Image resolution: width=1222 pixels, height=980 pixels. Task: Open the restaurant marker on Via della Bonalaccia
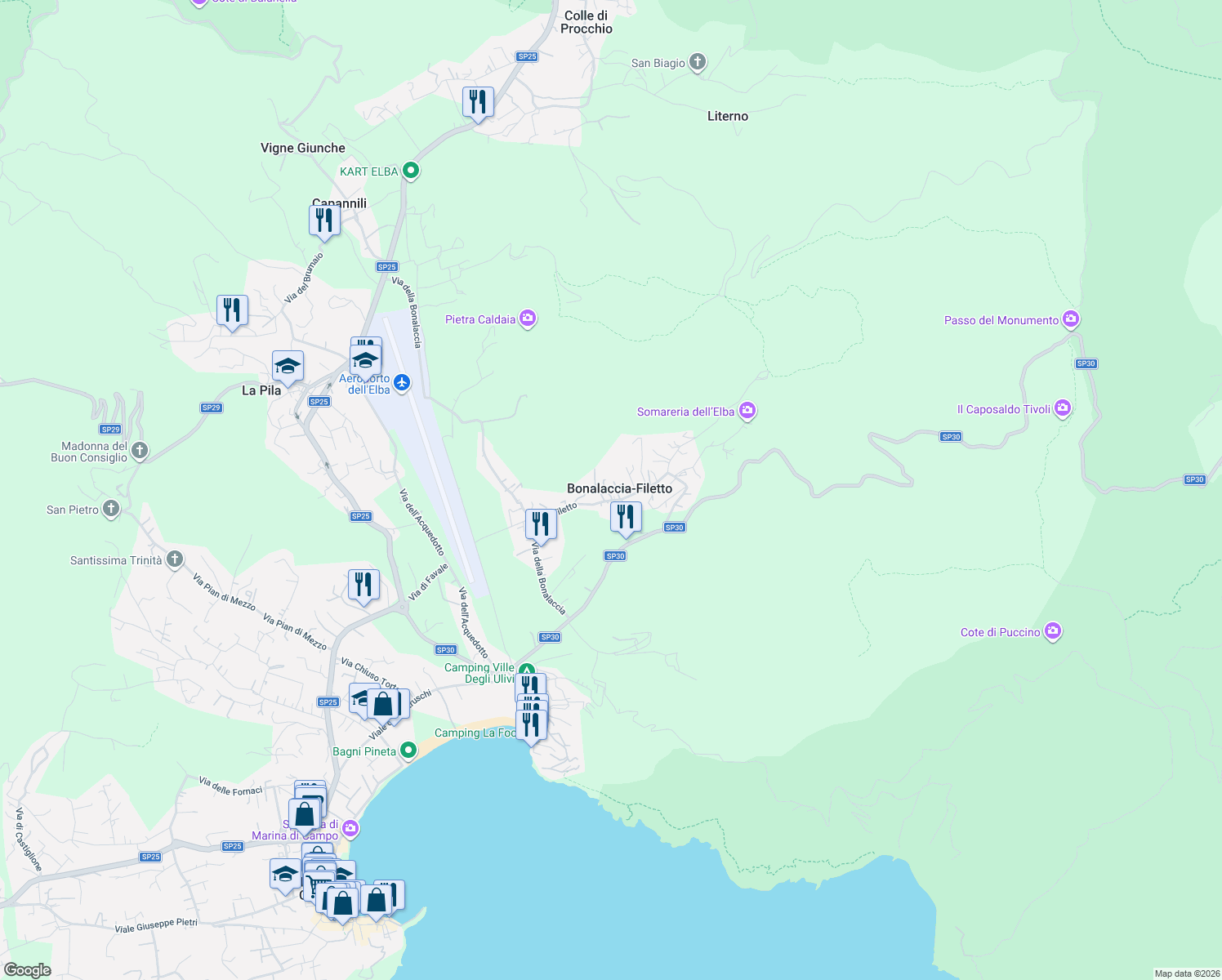[541, 524]
